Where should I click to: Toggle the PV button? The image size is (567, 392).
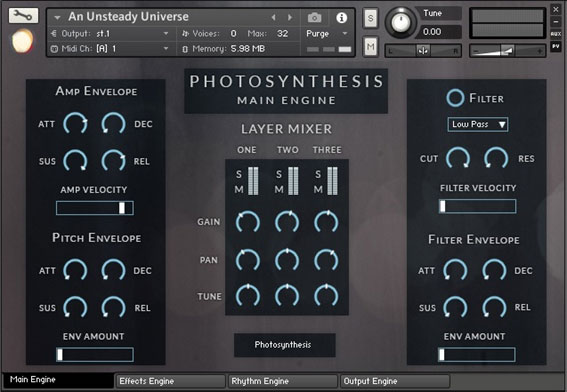tap(555, 46)
